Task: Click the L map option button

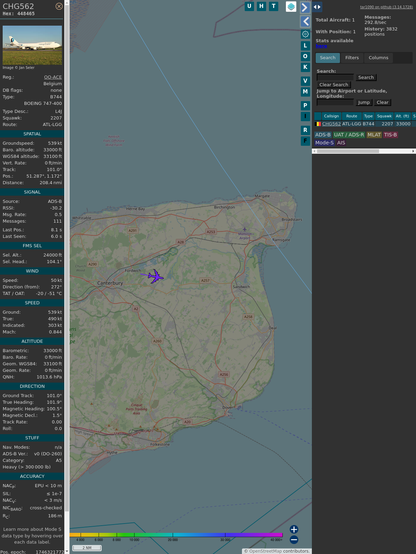Action: point(305,46)
